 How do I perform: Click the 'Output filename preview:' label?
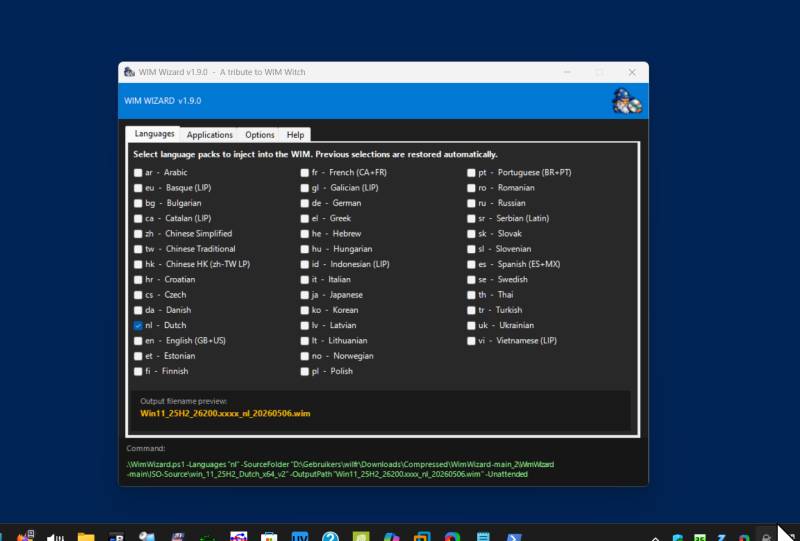coord(184,401)
